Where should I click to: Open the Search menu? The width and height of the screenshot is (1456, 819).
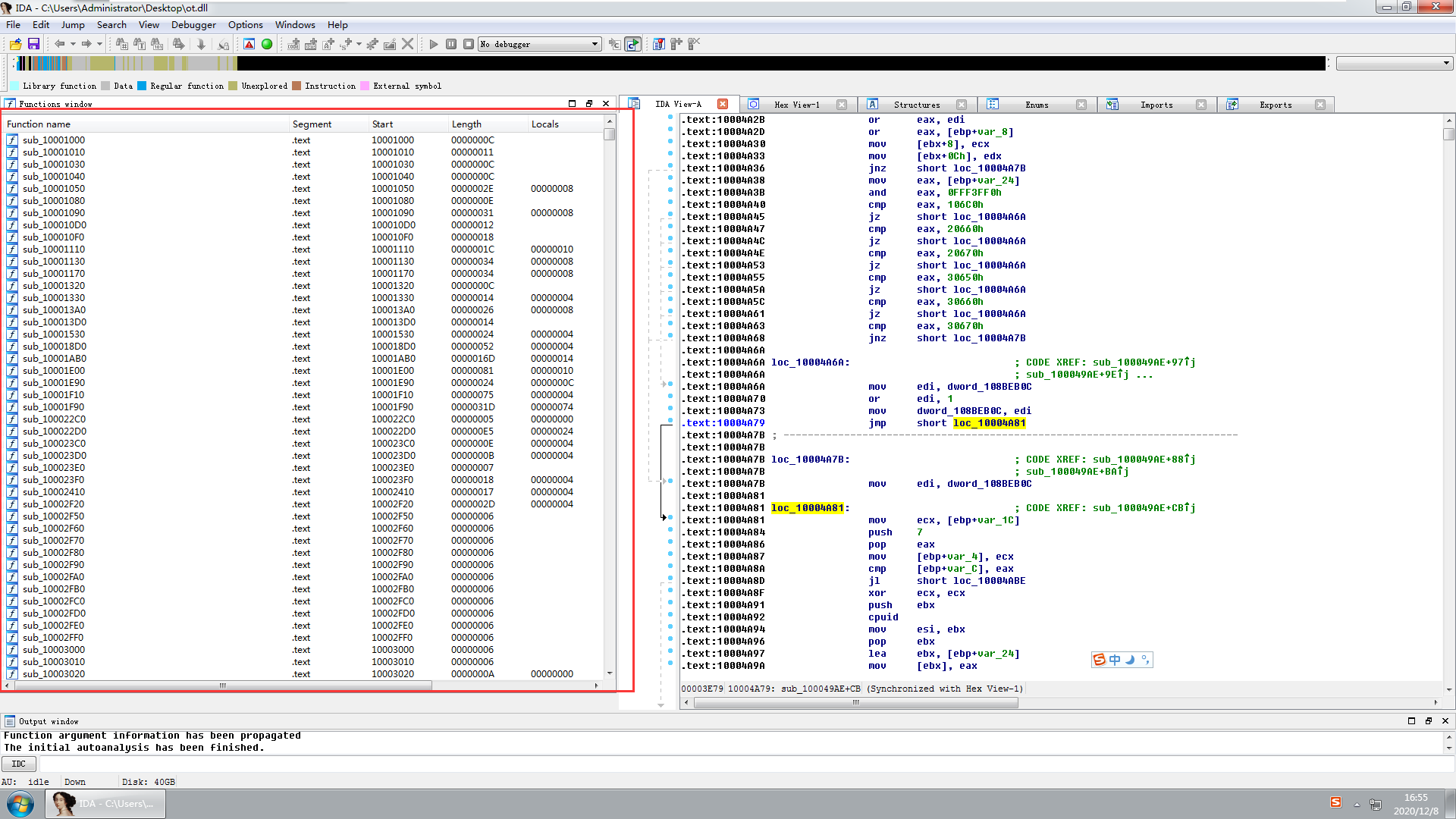(x=111, y=24)
